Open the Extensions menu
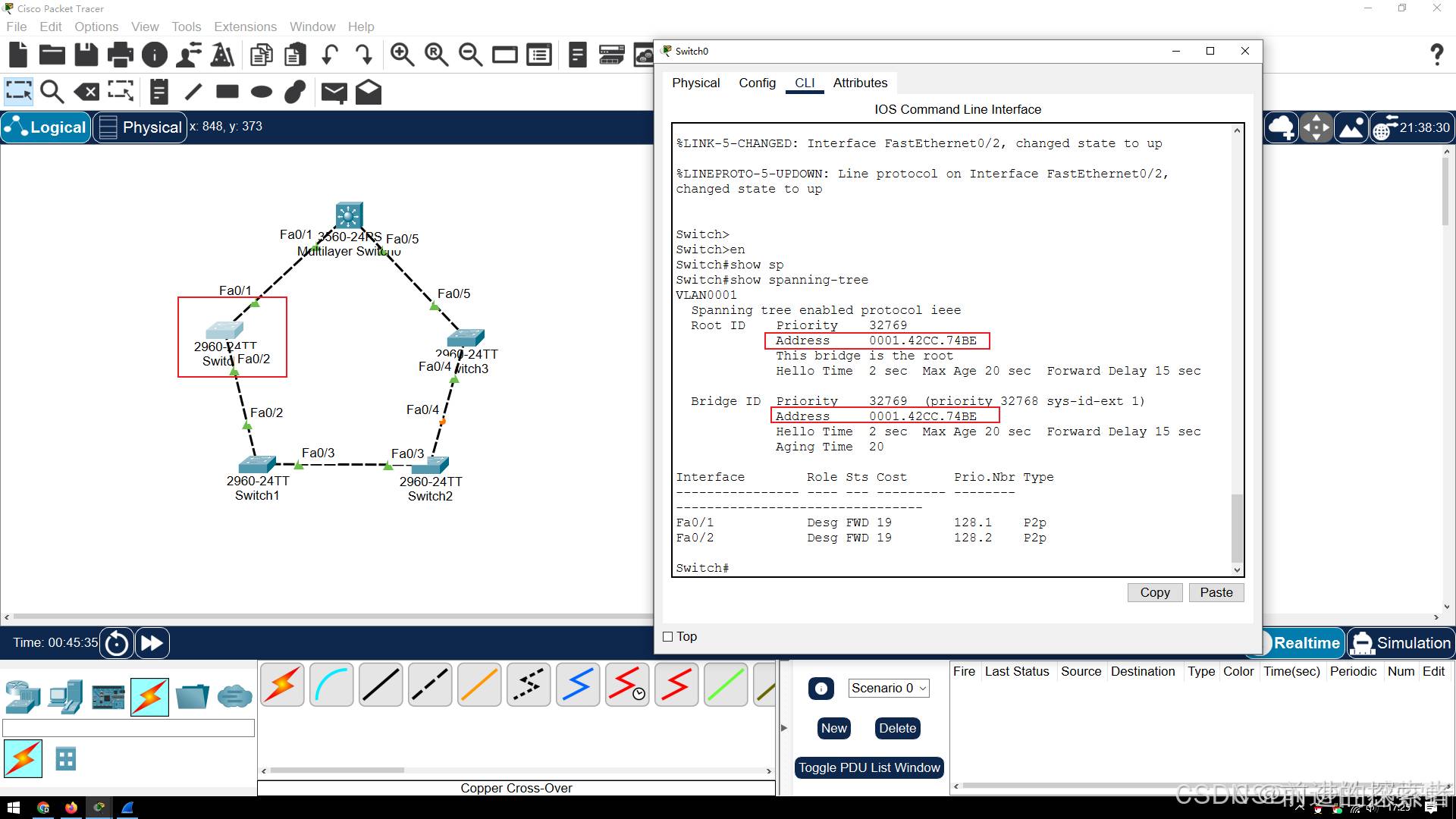Image resolution: width=1456 pixels, height=819 pixels. click(x=245, y=27)
